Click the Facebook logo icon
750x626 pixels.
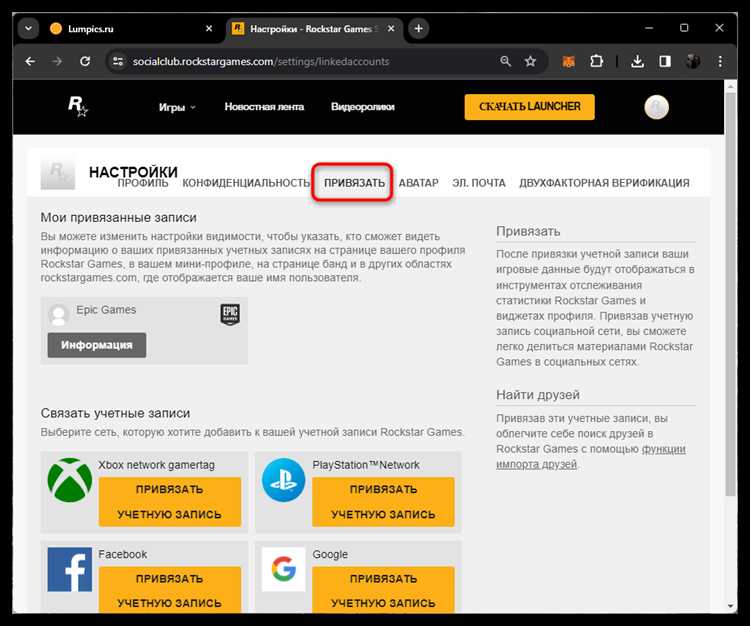point(70,570)
